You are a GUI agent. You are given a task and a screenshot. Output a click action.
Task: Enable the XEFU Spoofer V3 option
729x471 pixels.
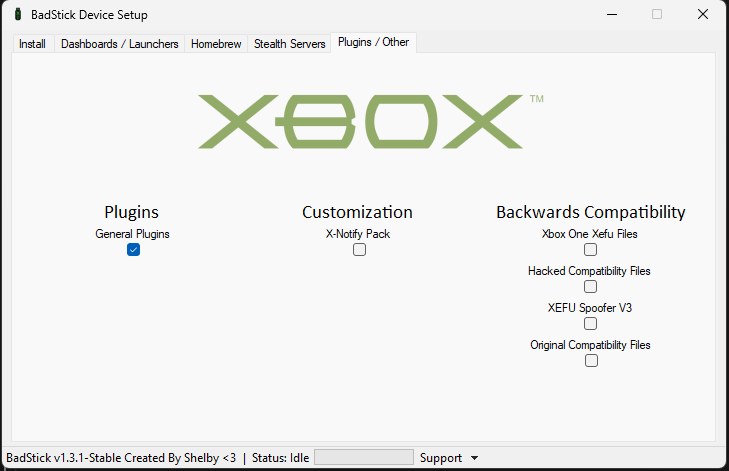[x=591, y=324]
